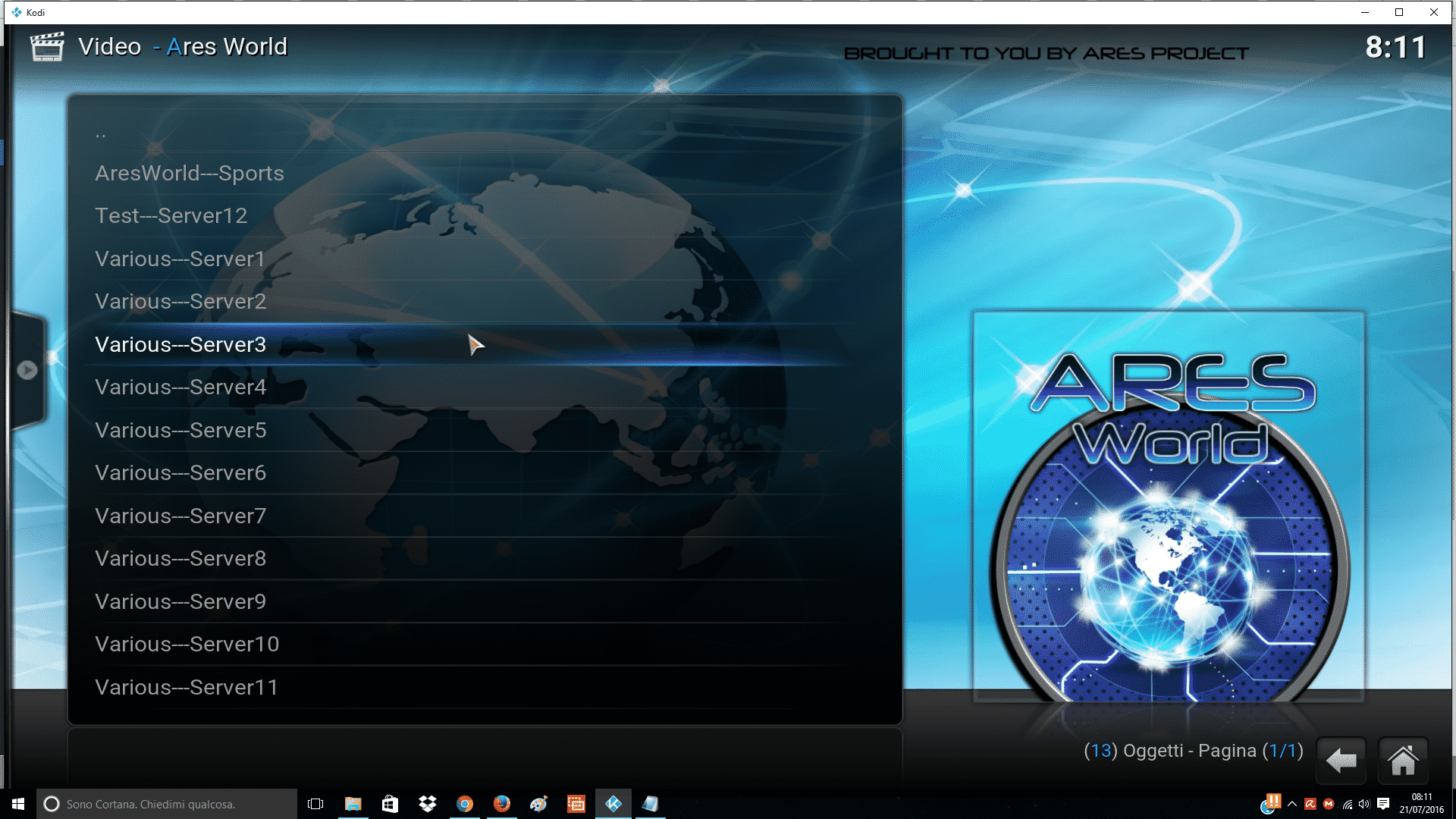Click the Ares World addon thumbnail
Screen dimensions: 1456x819
click(1169, 506)
